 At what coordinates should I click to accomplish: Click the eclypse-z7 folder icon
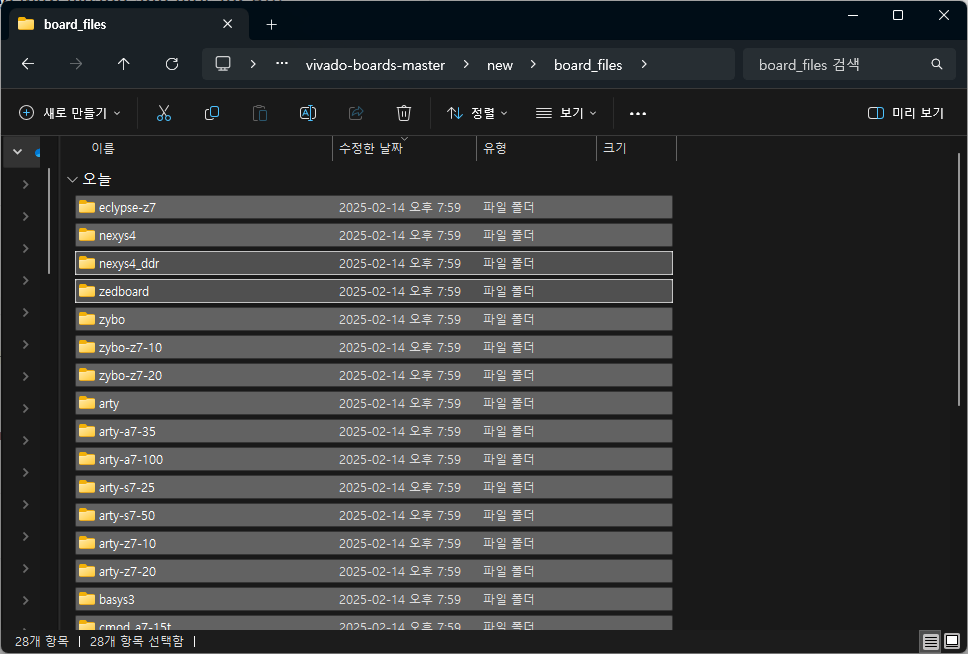(x=87, y=207)
